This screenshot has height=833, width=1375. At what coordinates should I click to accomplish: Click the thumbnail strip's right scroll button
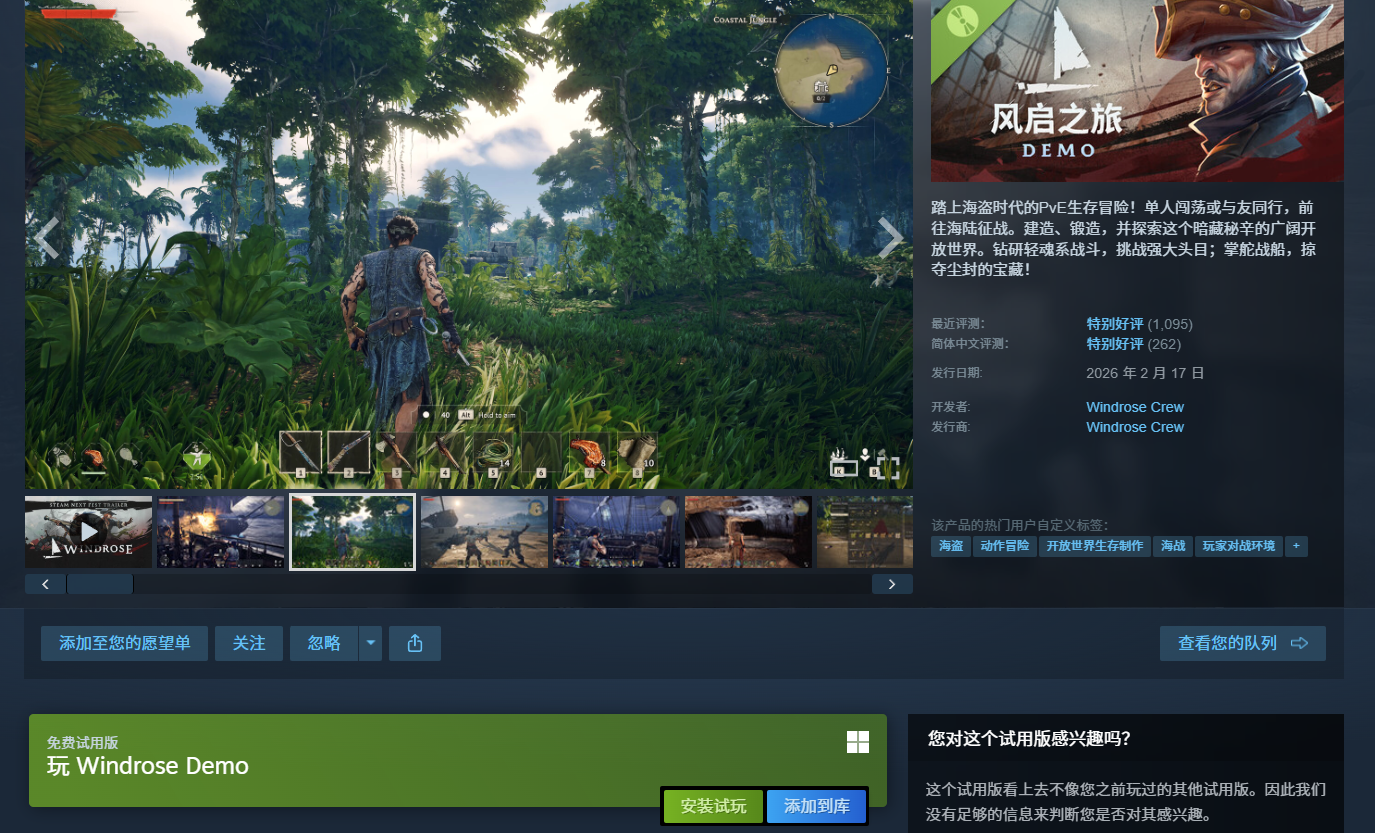(x=892, y=584)
